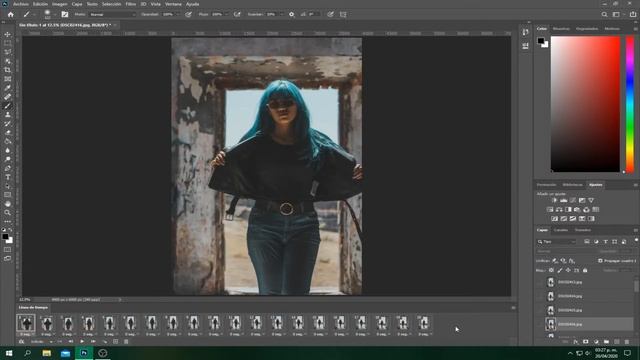Toggle pressure for opacity icon
640x360 pixels.
(188, 14)
